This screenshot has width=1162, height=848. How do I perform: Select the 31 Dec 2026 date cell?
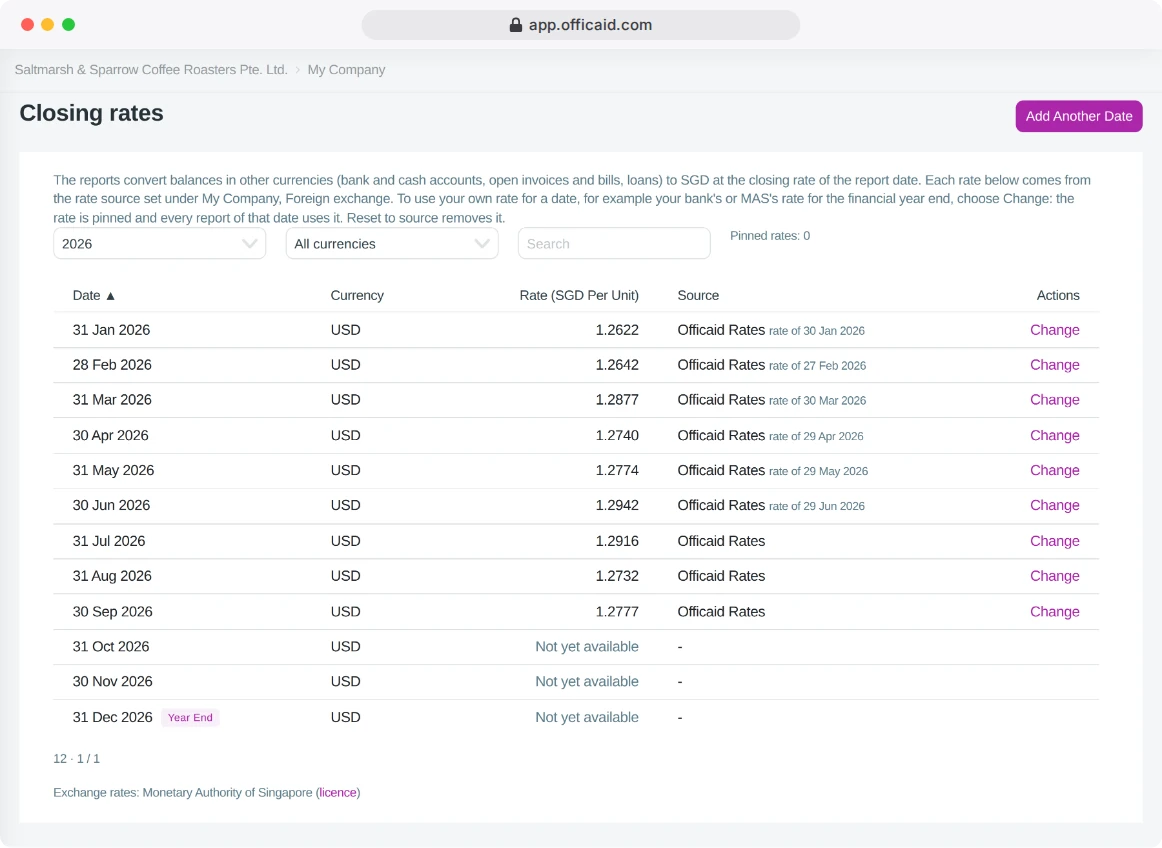[x=113, y=718]
